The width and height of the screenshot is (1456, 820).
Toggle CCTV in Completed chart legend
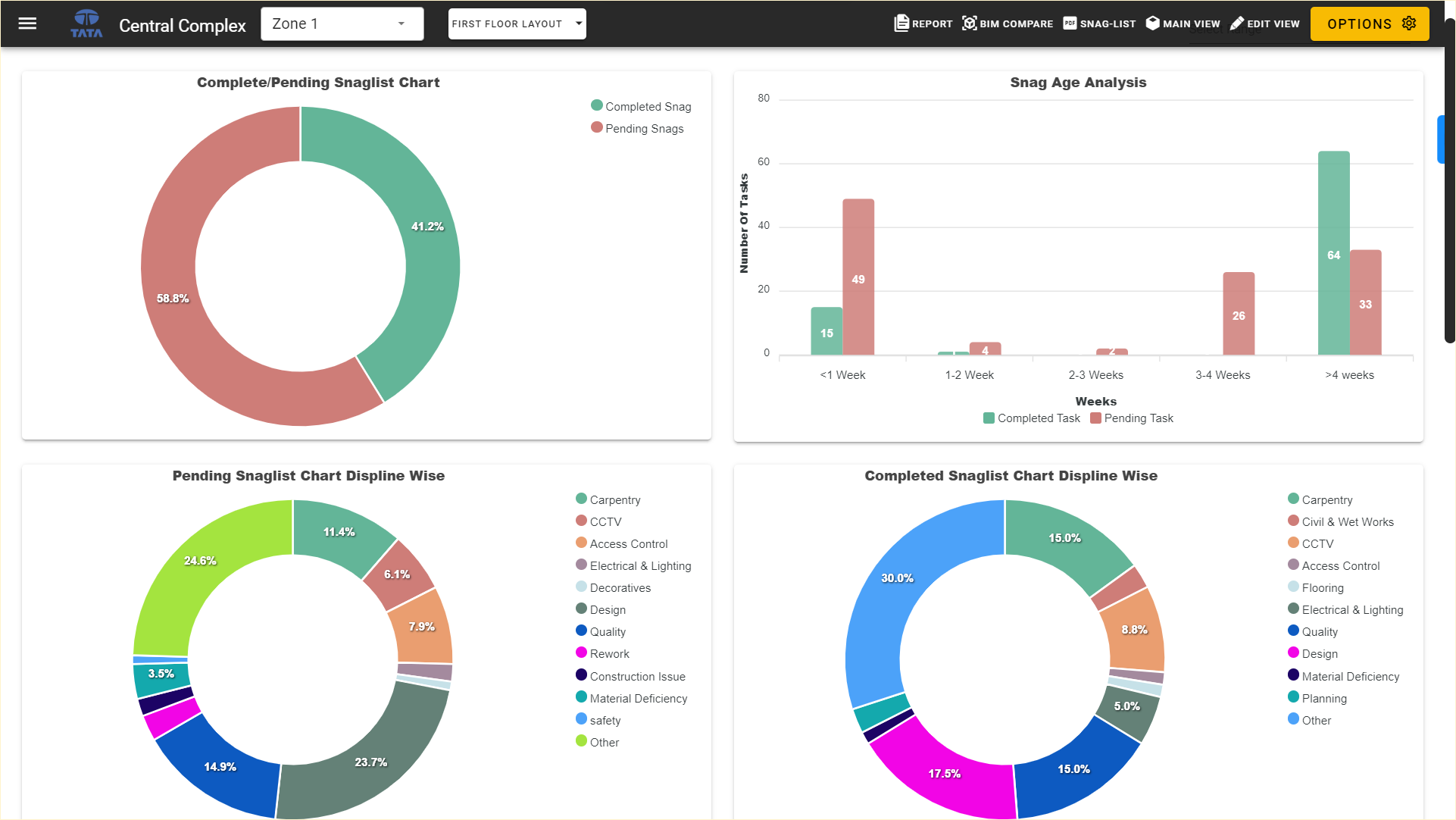point(1311,543)
